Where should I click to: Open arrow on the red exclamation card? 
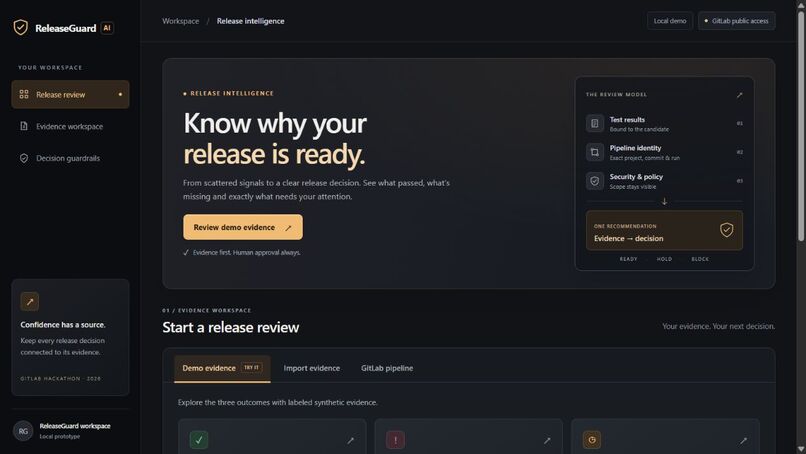[x=547, y=441]
